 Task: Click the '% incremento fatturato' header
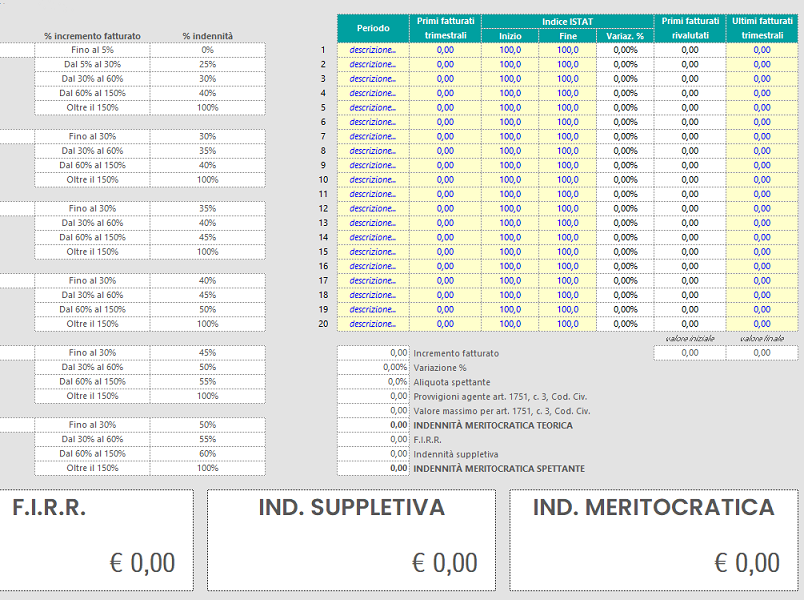[92, 36]
